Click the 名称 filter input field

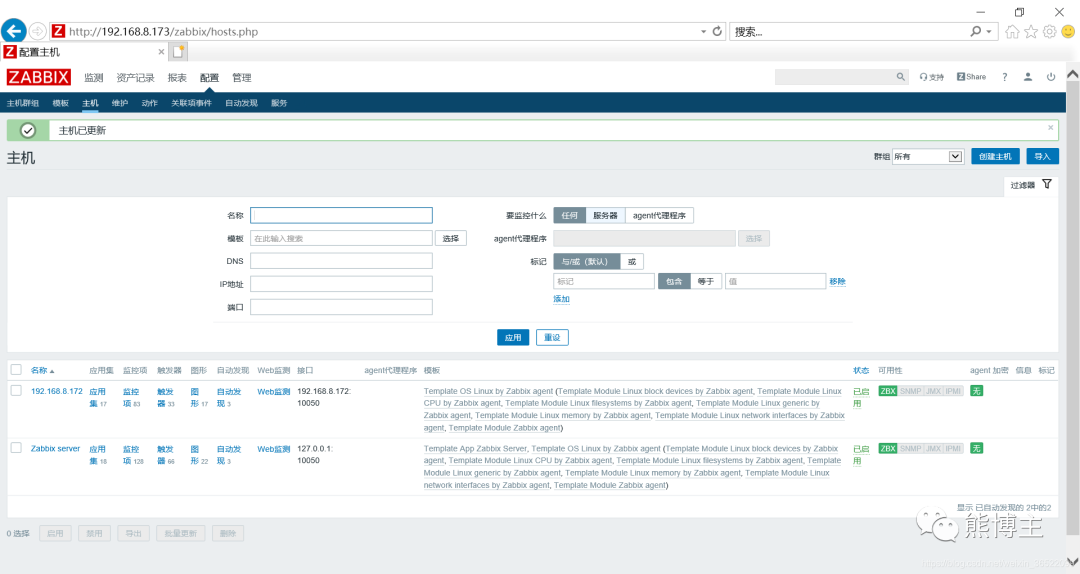point(342,216)
